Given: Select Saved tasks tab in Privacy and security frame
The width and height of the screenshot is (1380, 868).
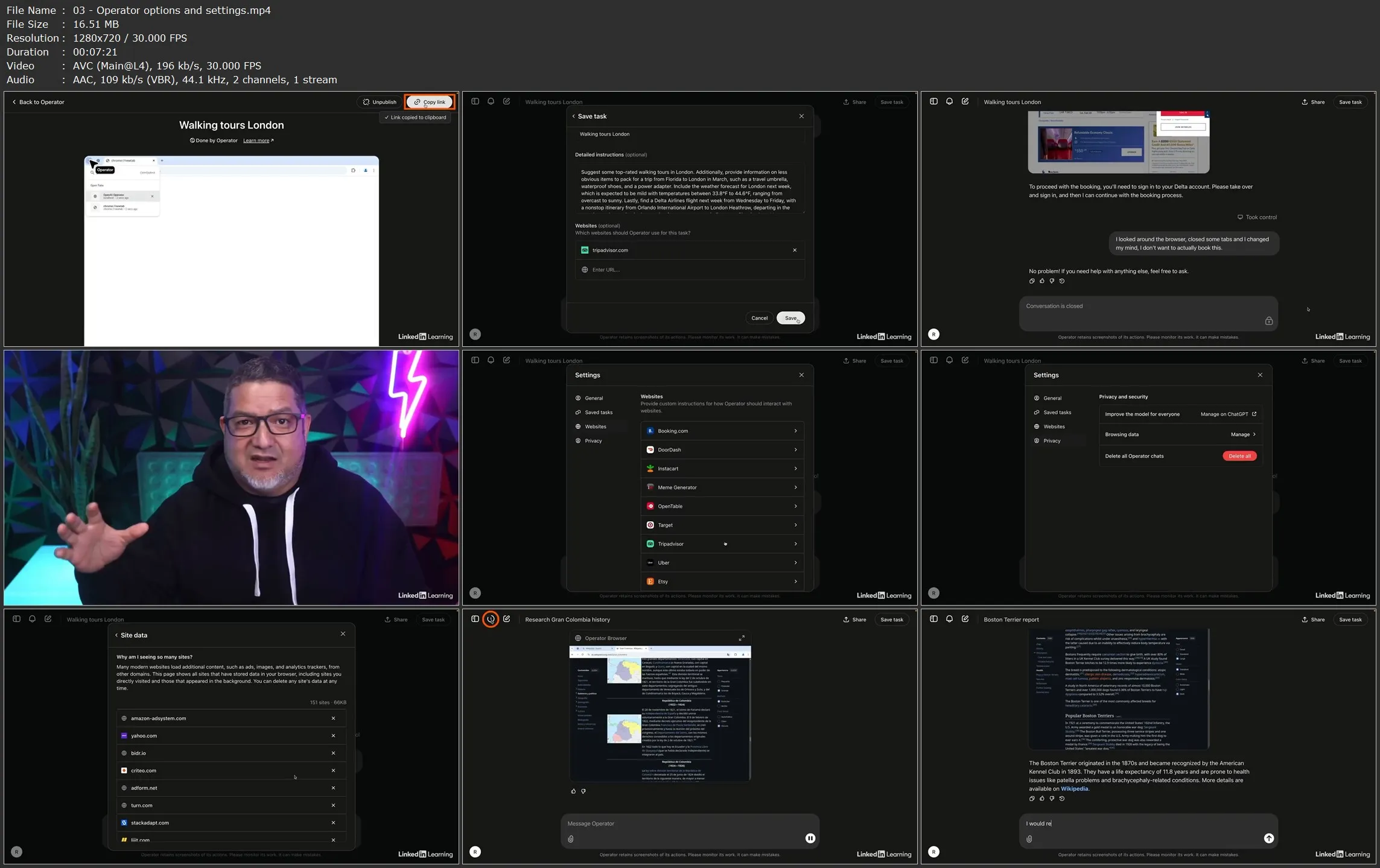Looking at the screenshot, I should [x=1057, y=413].
